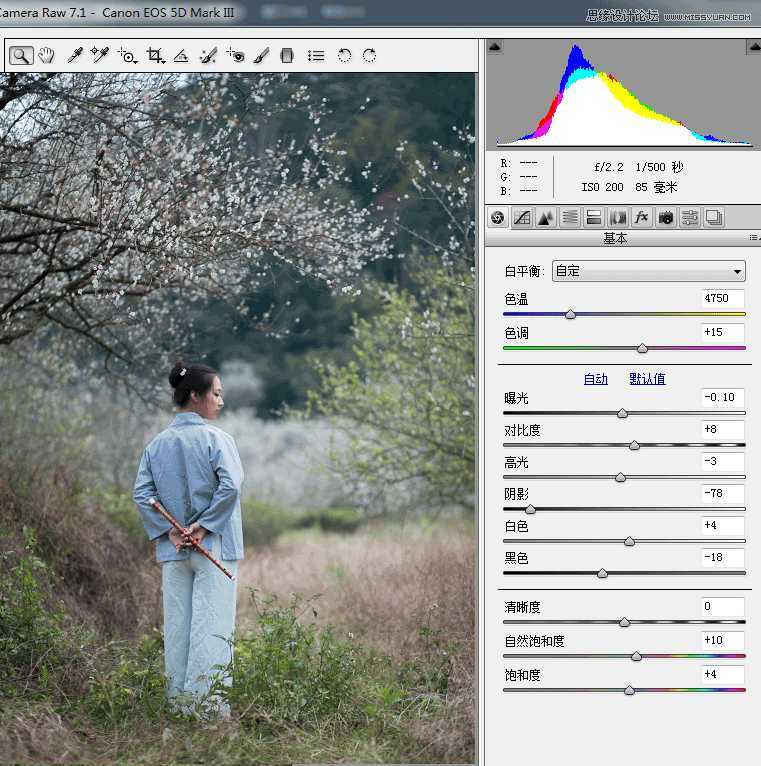Open the 白平衡 white balance dropdown
This screenshot has width=761, height=766.
[x=649, y=271]
